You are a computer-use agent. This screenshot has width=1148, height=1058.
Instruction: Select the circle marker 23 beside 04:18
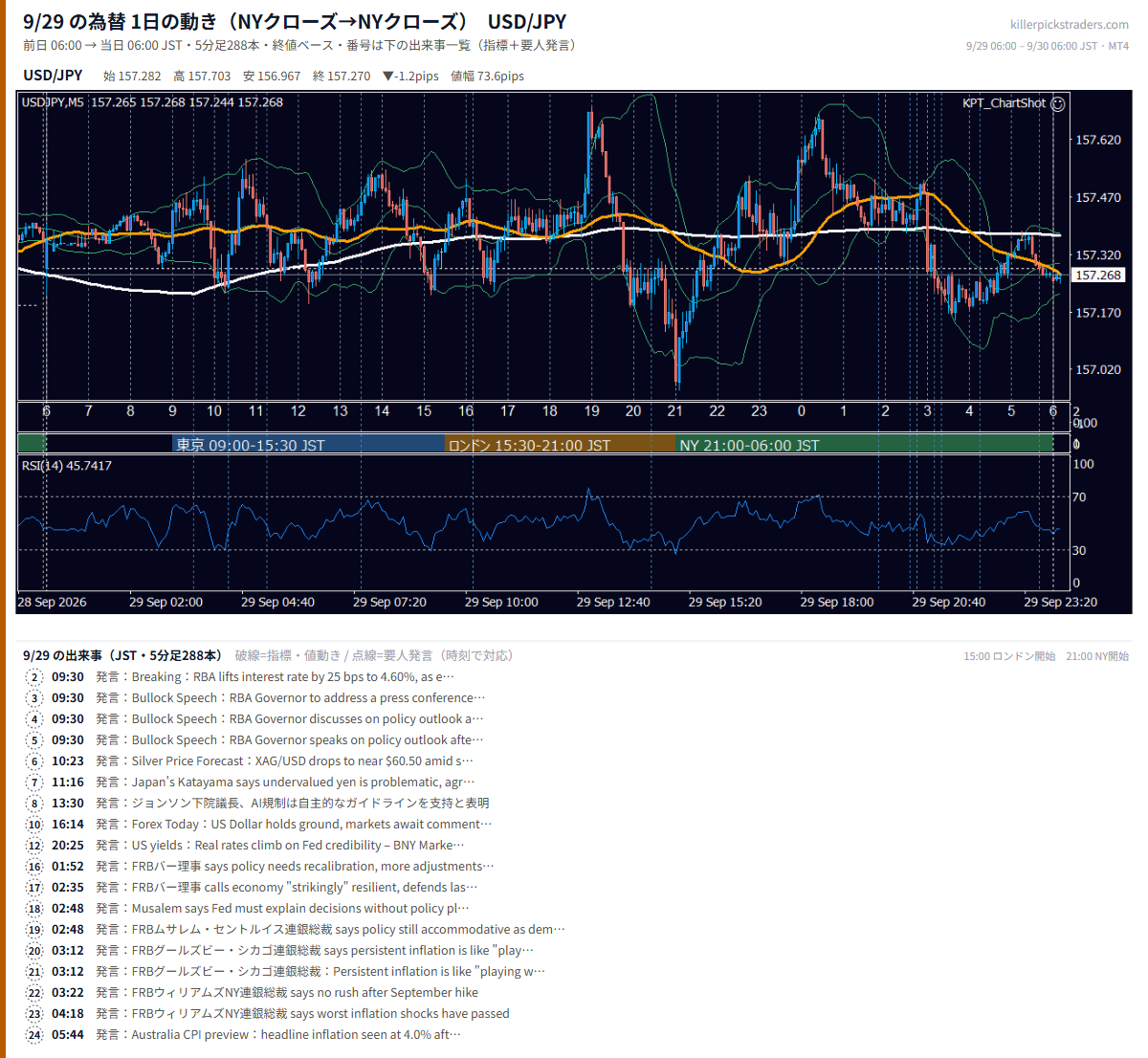(34, 1014)
